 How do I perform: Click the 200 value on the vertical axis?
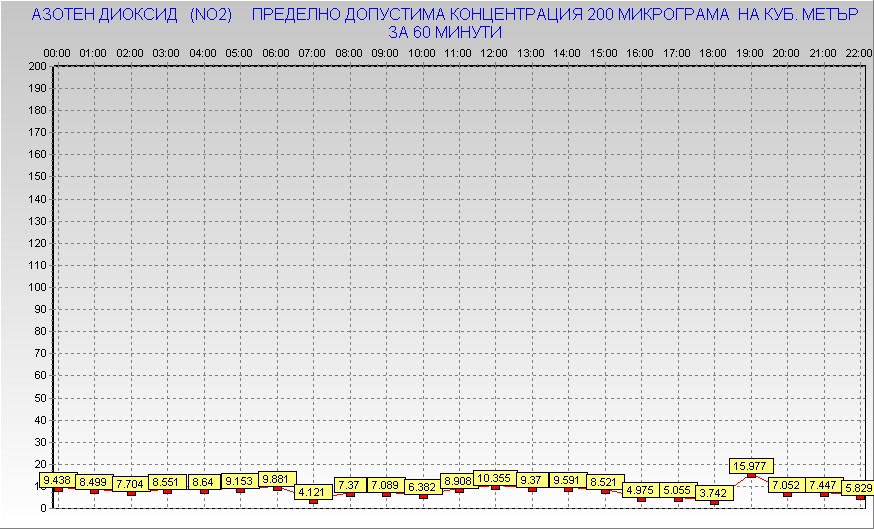point(38,66)
